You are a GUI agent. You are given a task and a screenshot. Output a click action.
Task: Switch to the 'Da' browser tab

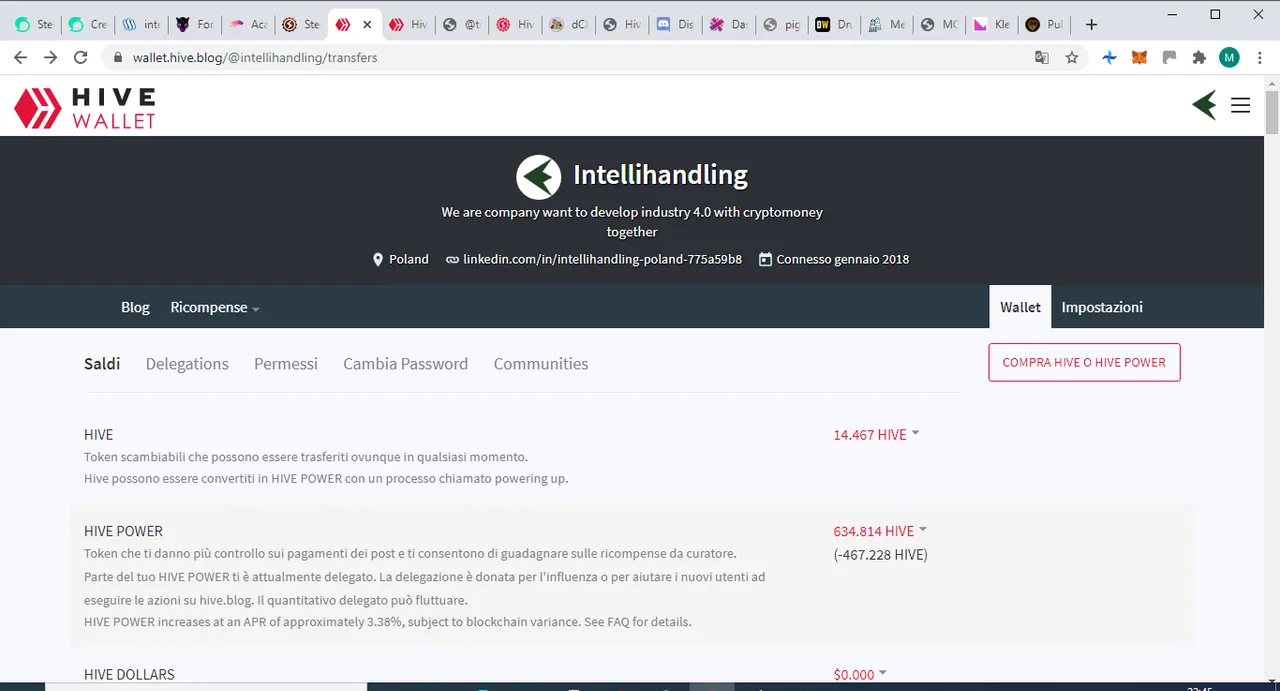[727, 24]
